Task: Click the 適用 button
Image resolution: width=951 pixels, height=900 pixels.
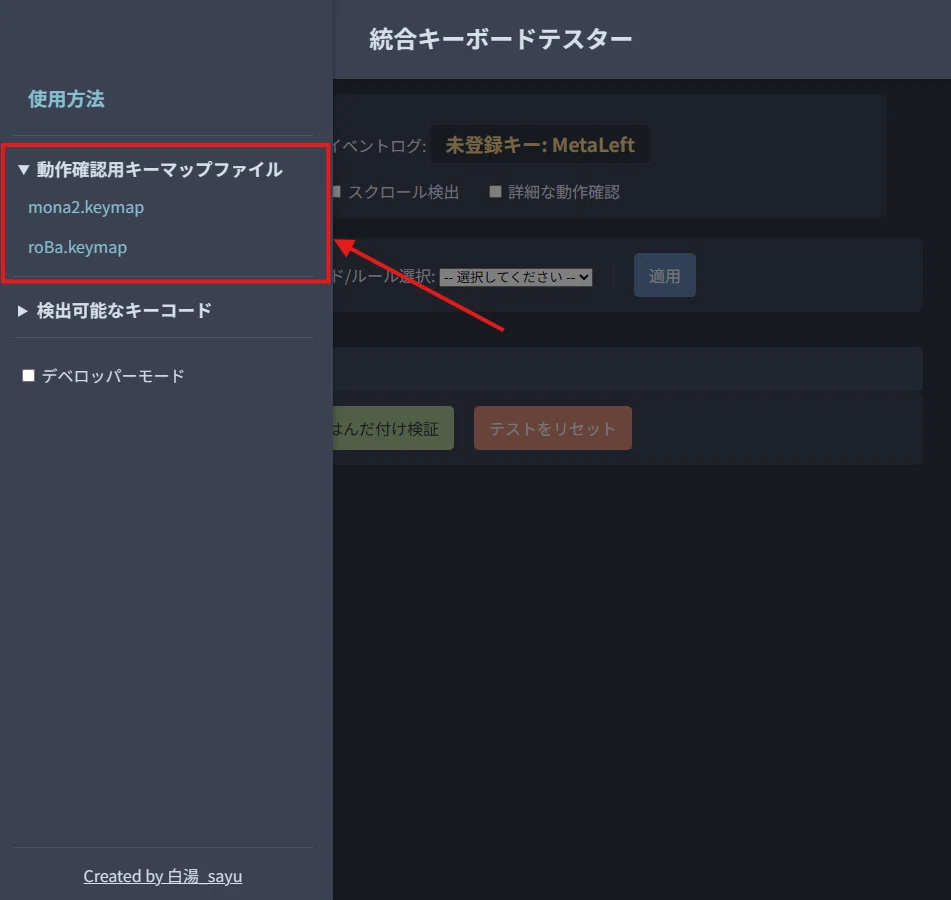Action: (665, 275)
